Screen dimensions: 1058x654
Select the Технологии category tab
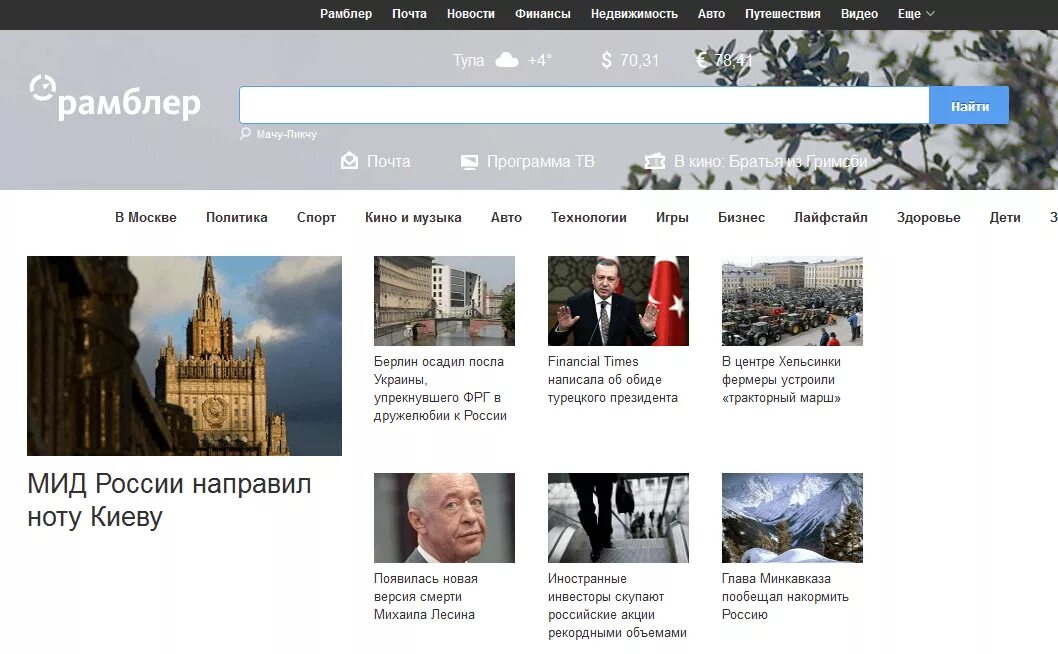point(588,217)
